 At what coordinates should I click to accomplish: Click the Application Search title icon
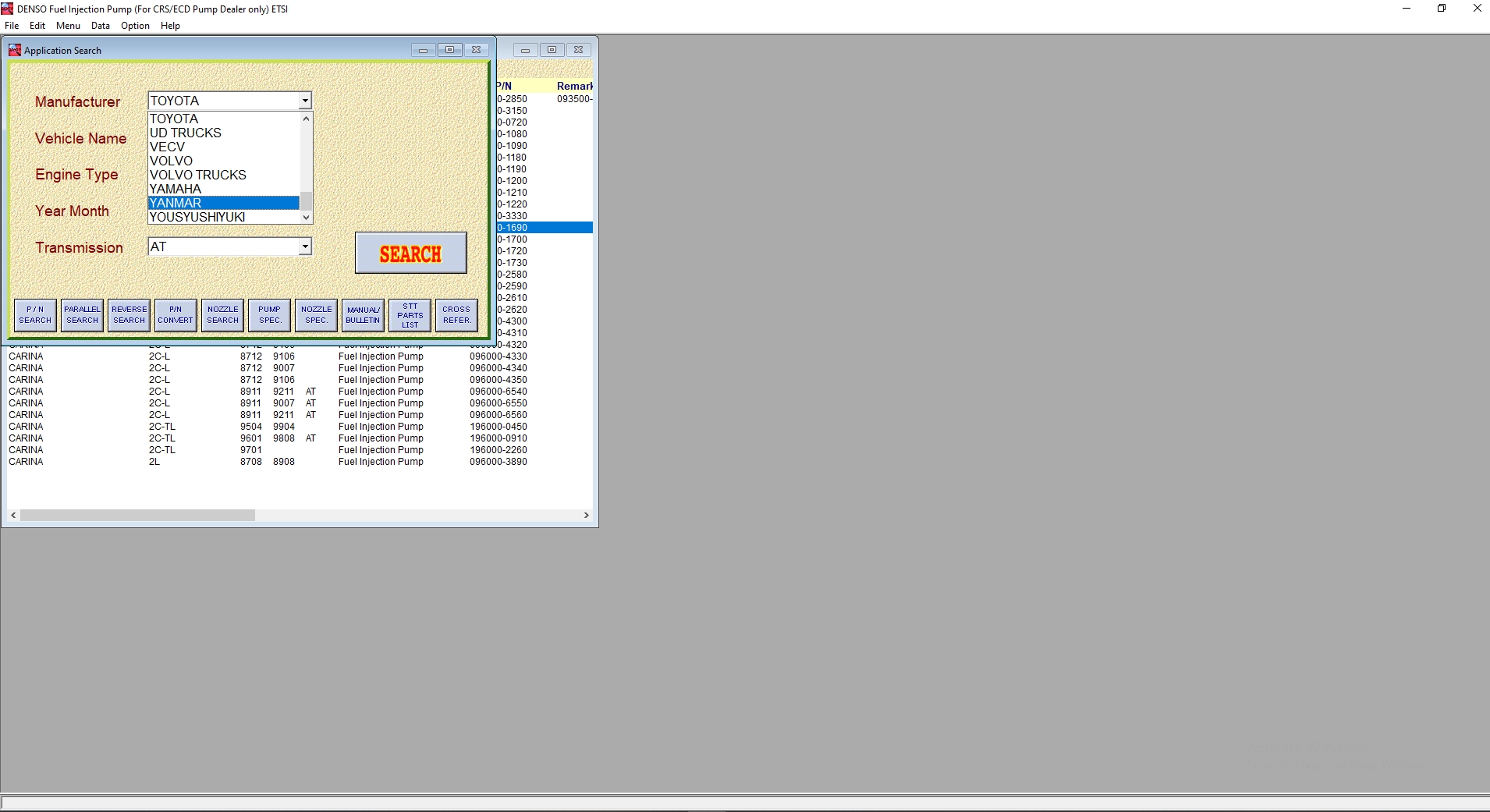[15, 50]
